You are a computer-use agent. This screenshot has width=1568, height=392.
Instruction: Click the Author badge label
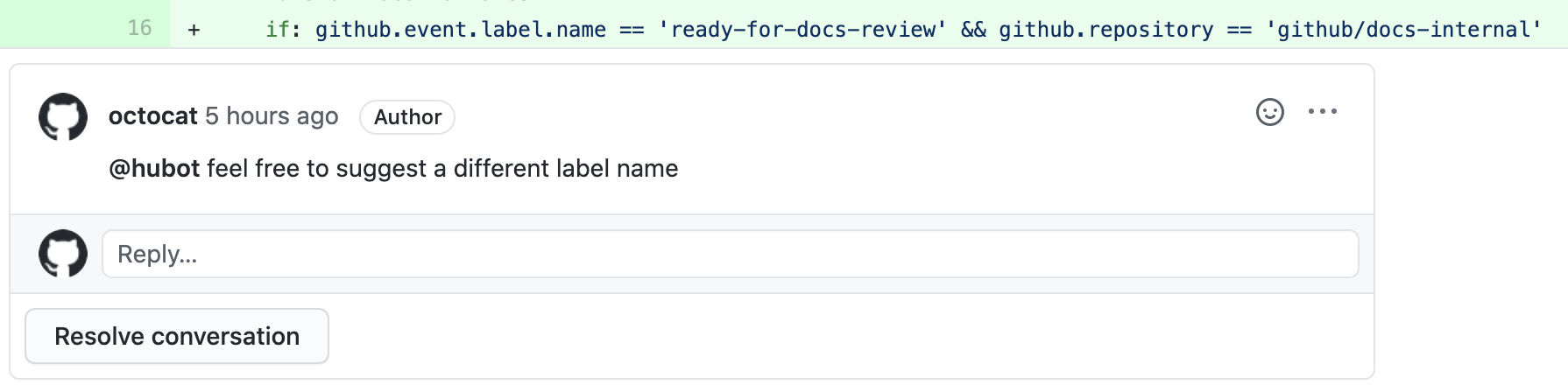click(407, 117)
